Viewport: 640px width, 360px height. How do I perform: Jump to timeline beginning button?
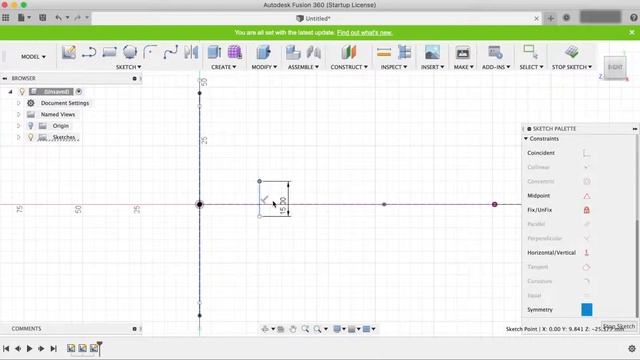click(6, 349)
